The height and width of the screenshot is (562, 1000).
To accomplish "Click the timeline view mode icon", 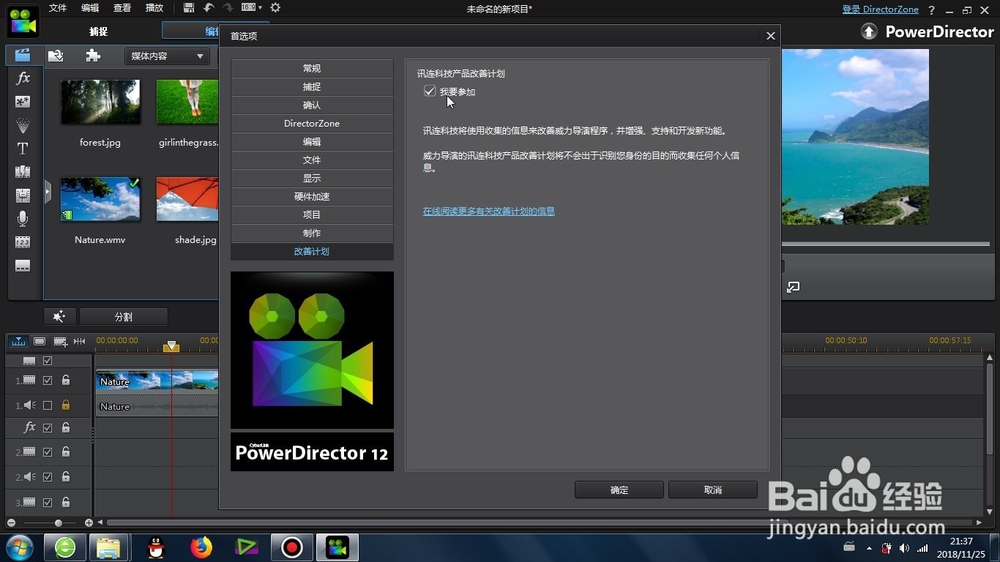I will [18, 342].
